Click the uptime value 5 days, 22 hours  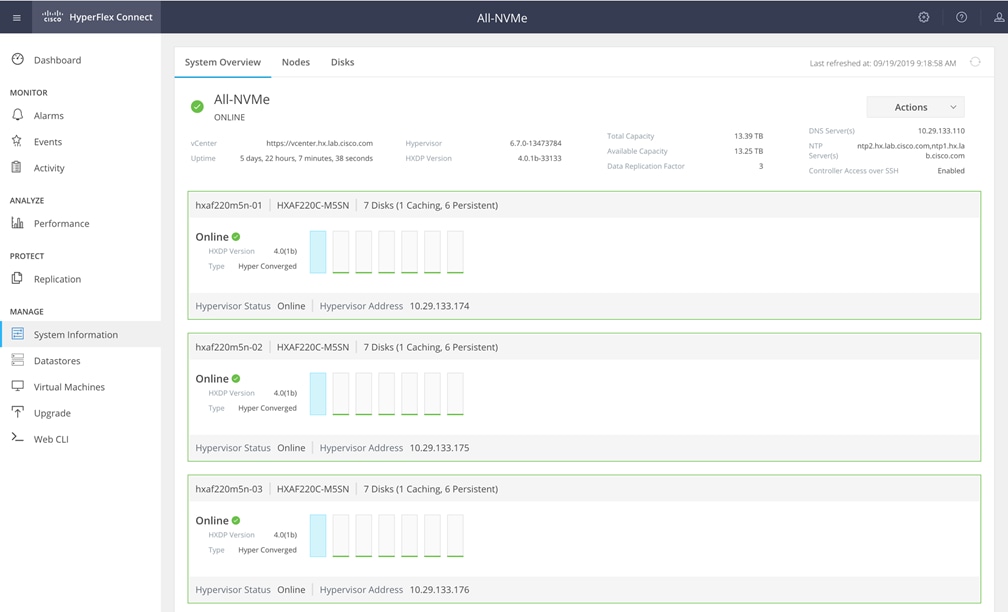point(306,158)
